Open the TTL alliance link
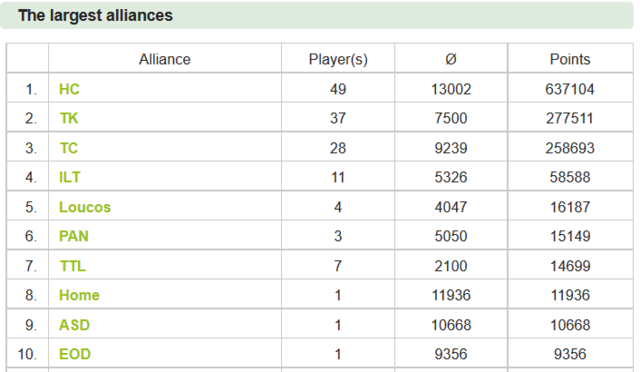640x372 pixels. pos(73,266)
